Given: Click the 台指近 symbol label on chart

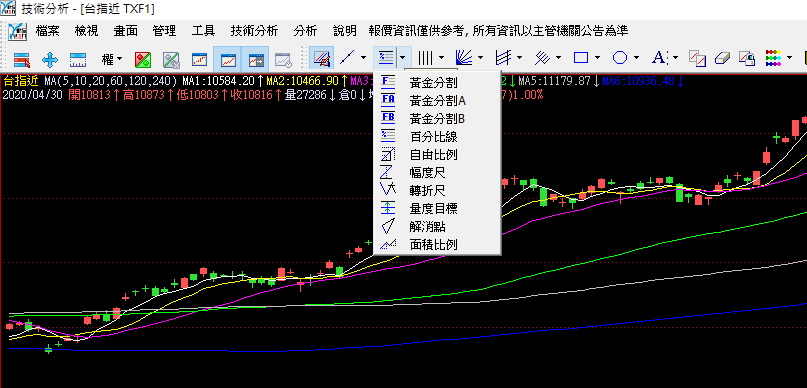Looking at the screenshot, I should [x=20, y=82].
